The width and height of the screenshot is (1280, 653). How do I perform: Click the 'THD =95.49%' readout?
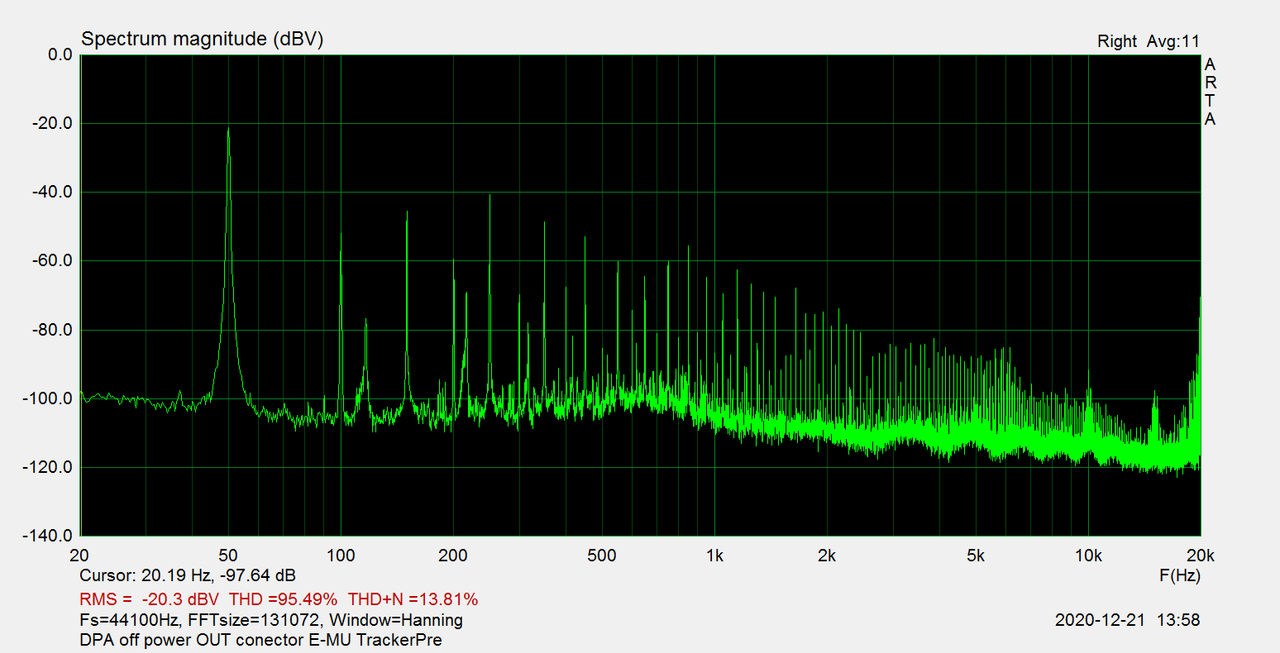(284, 599)
